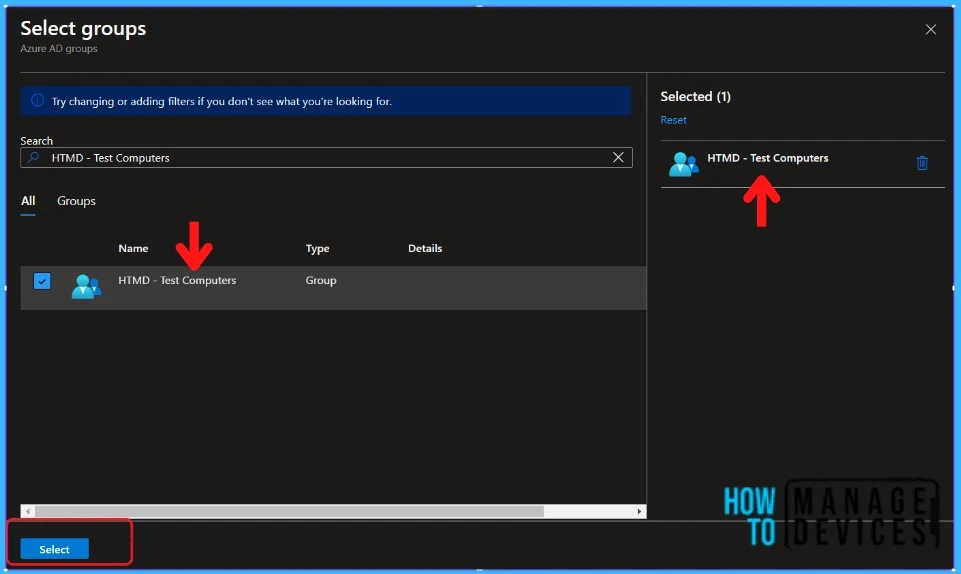Click HTMD - Test Computers in Selected pane
Viewport: 961px width, 574px height.
pos(767,158)
